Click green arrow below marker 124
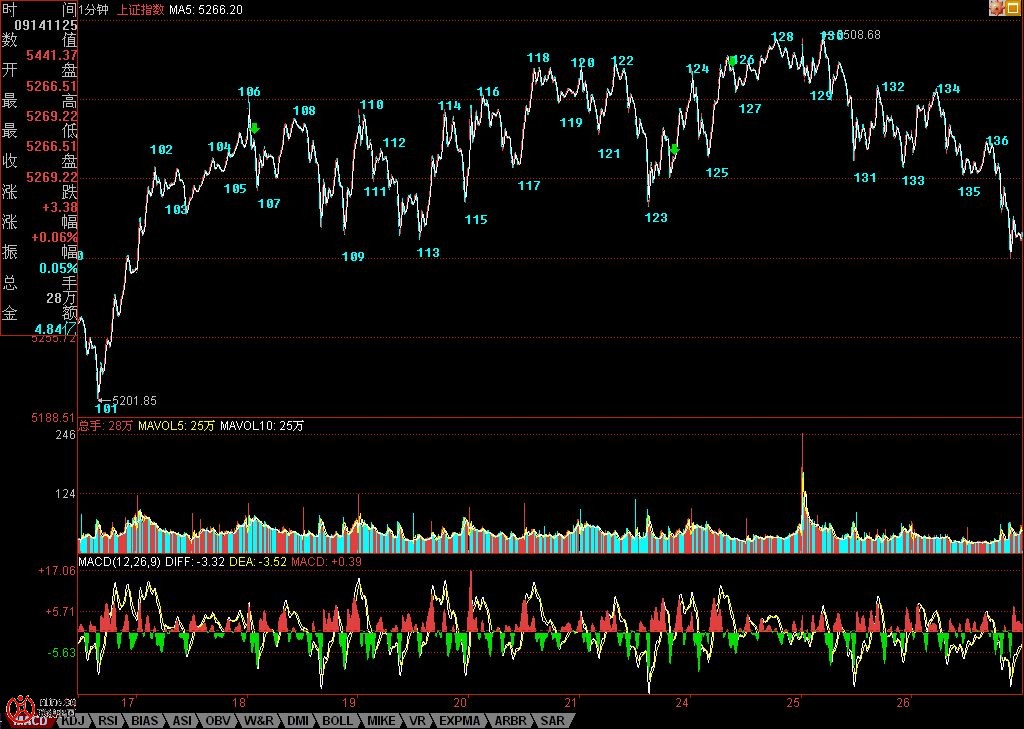Image resolution: width=1024 pixels, height=729 pixels. coord(675,150)
